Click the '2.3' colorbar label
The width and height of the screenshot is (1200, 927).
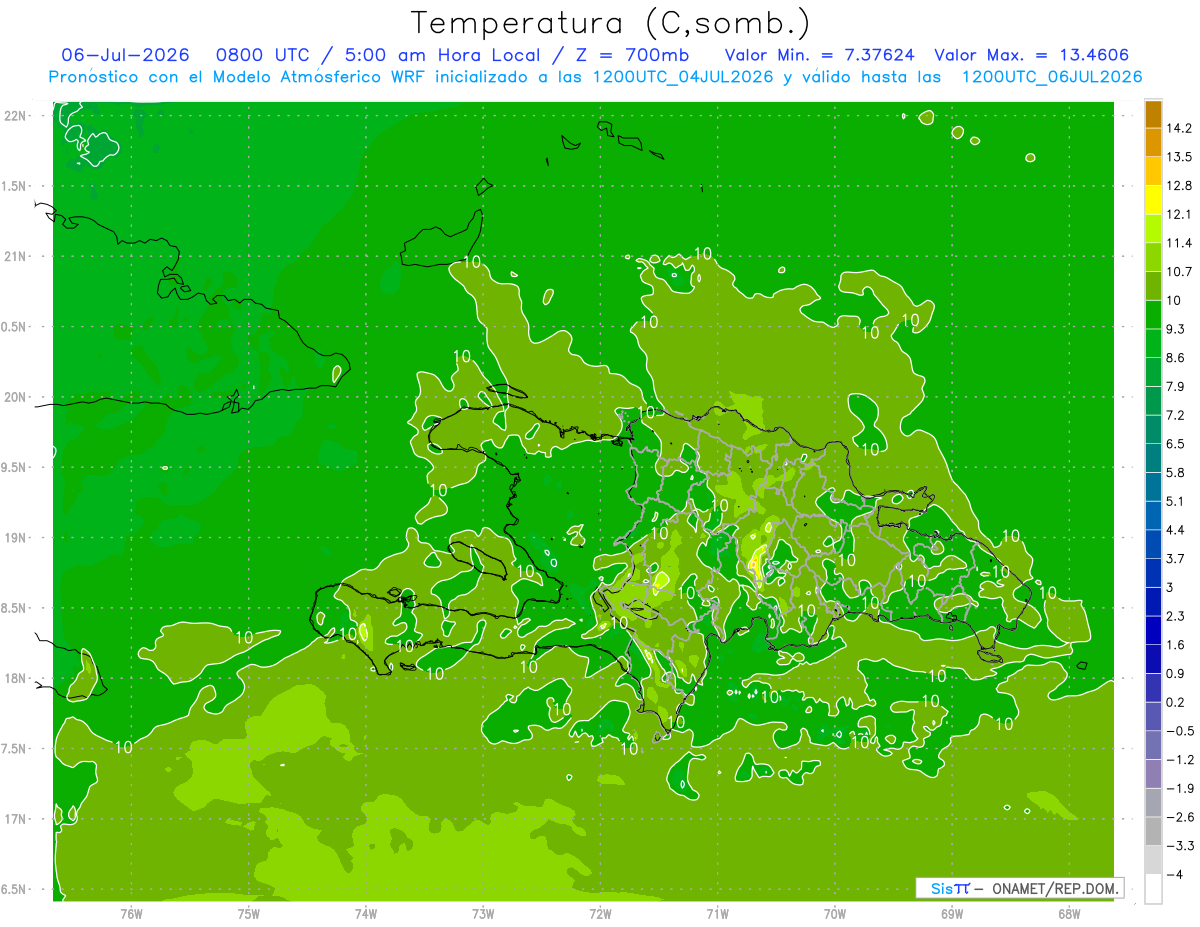pos(1176,616)
